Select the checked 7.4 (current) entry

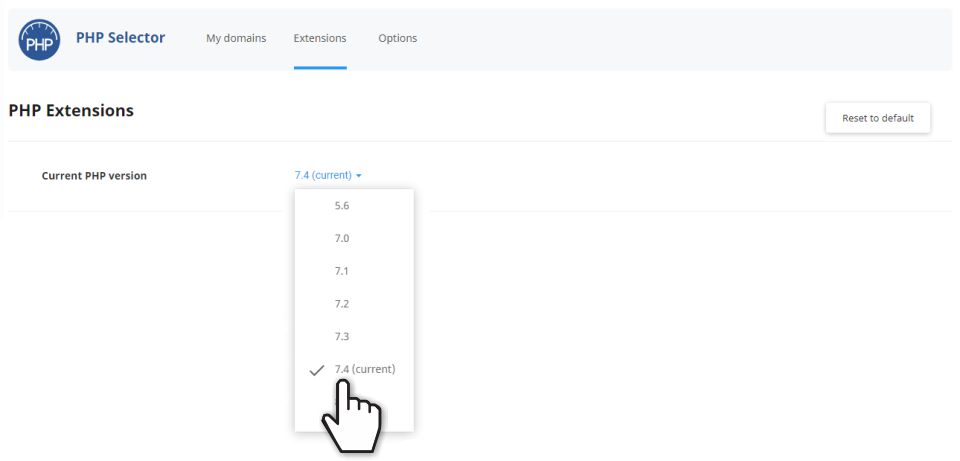354,369
